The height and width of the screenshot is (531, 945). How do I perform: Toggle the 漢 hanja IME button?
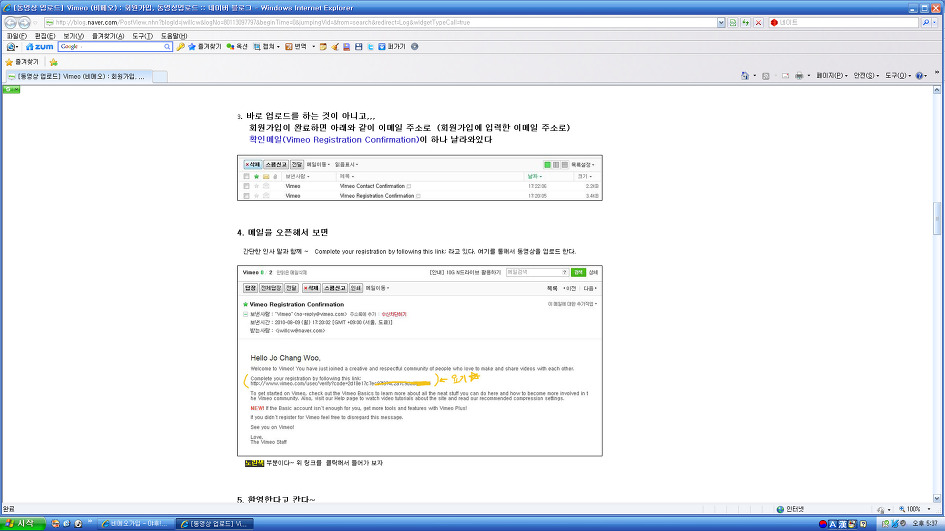(x=843, y=524)
